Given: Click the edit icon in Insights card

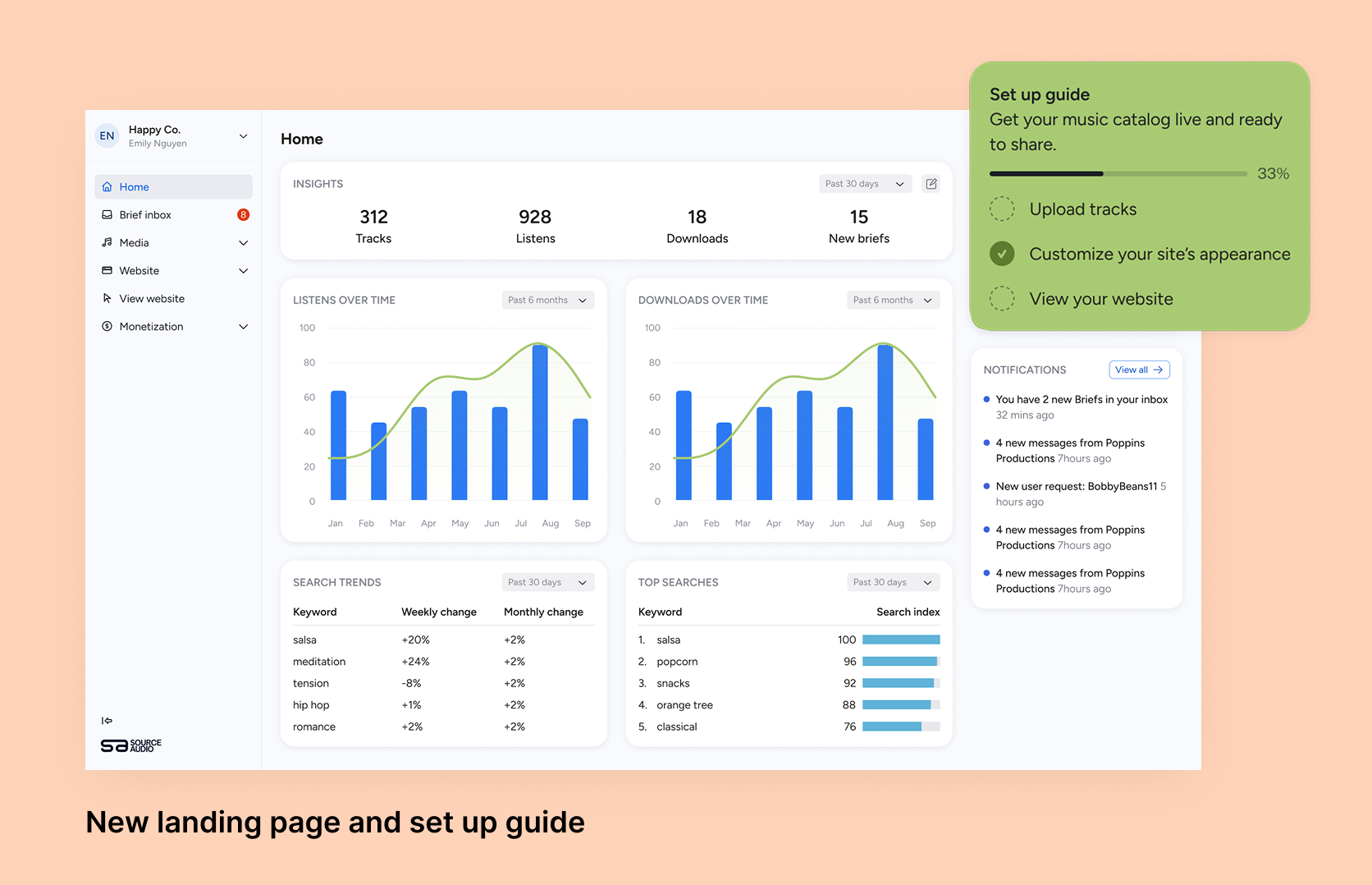Looking at the screenshot, I should [931, 184].
